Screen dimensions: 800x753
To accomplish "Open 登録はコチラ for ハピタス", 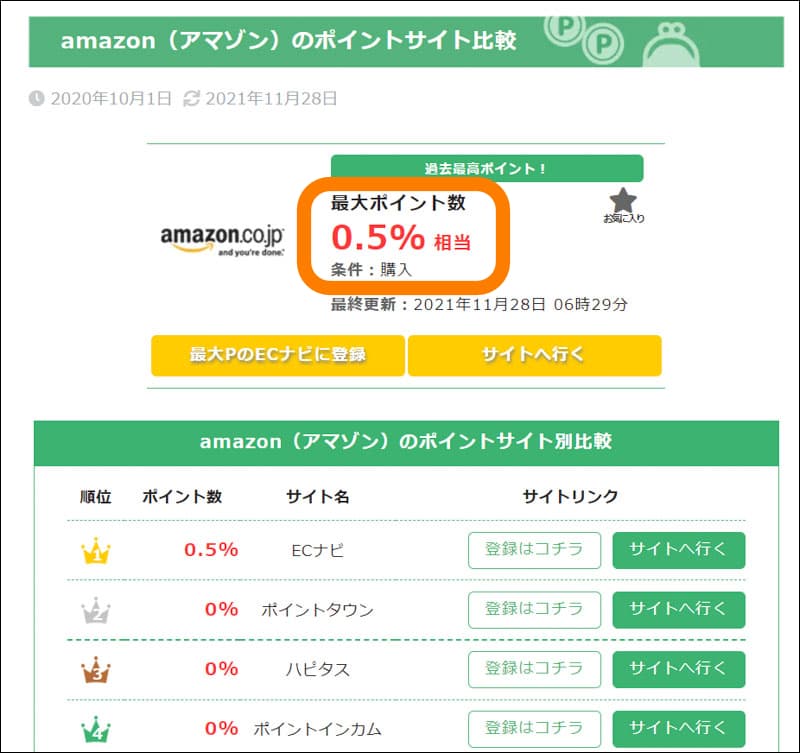I will [x=534, y=669].
